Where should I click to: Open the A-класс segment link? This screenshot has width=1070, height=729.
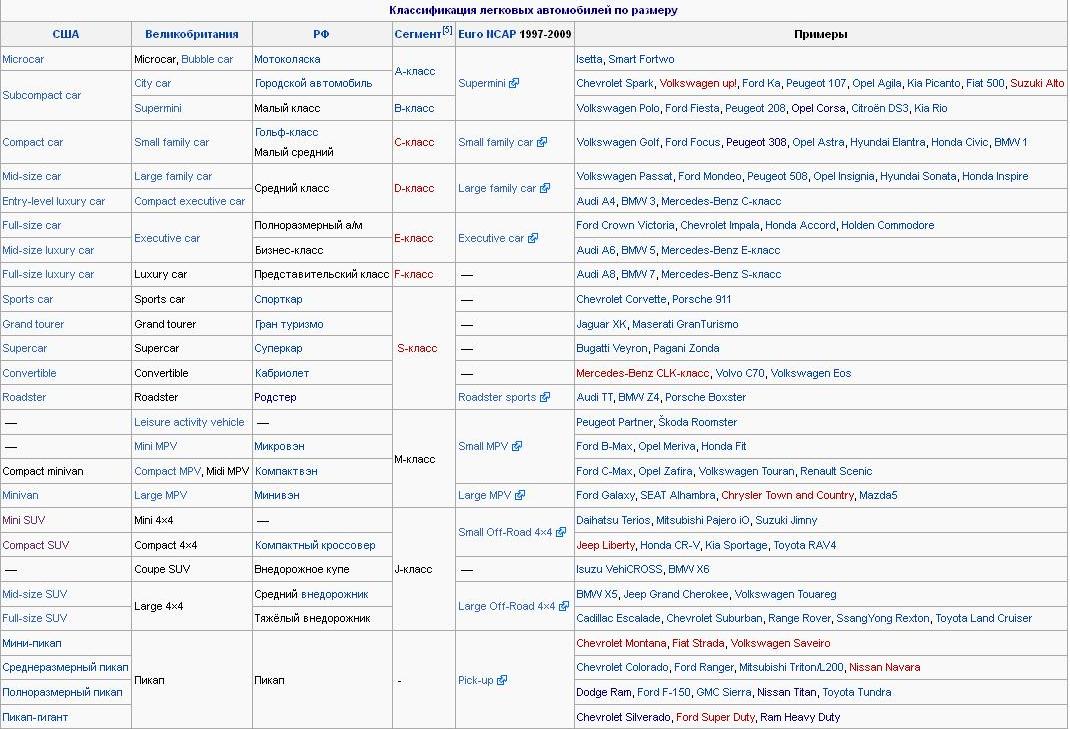(415, 71)
